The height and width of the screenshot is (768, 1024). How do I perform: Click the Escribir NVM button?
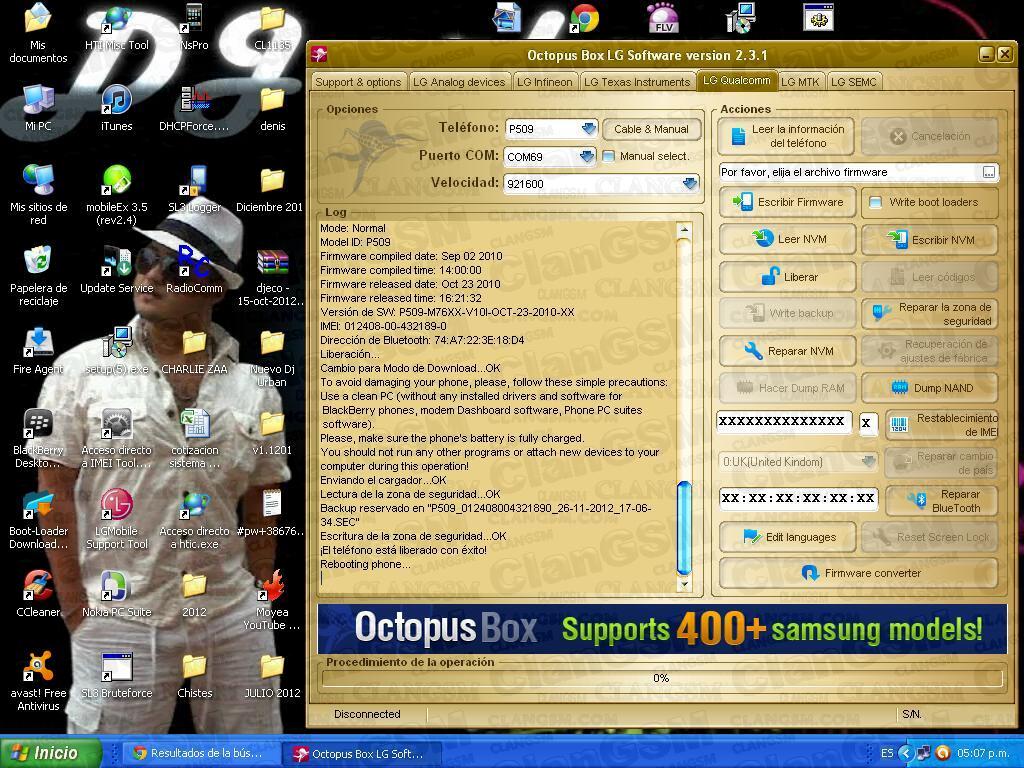pyautogui.click(x=929, y=240)
